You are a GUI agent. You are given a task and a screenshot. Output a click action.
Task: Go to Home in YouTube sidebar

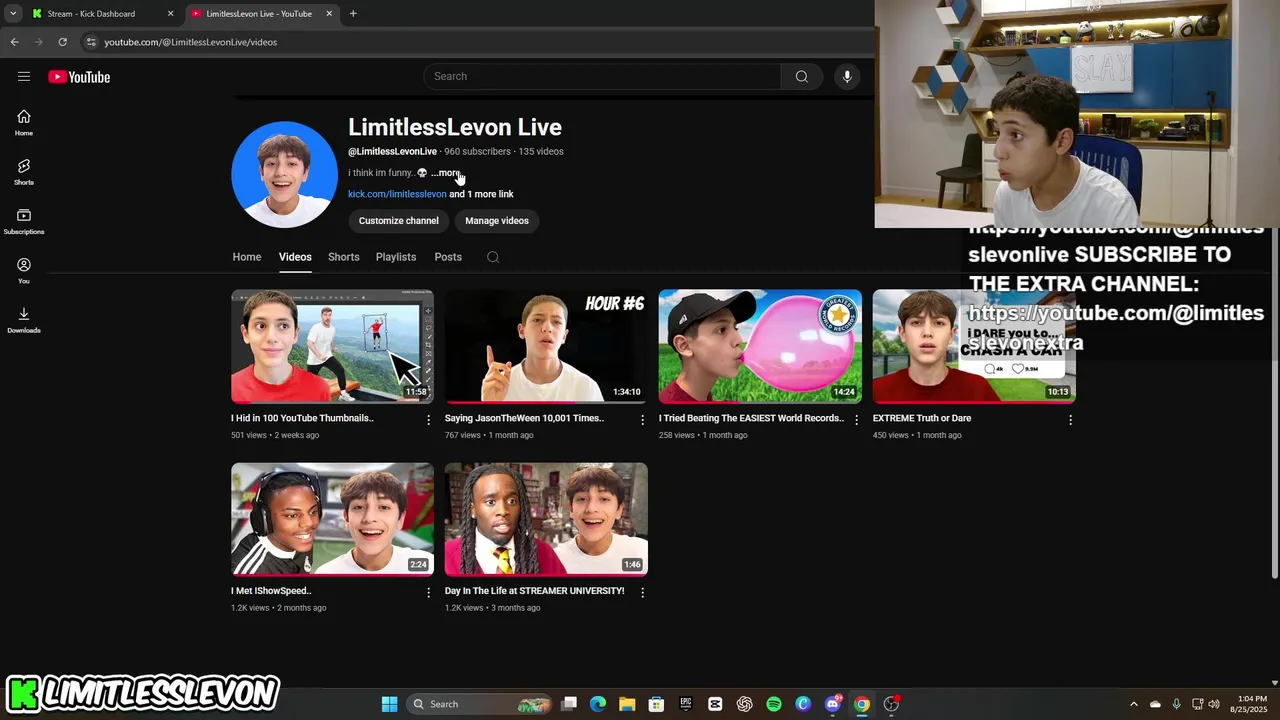[x=24, y=122]
